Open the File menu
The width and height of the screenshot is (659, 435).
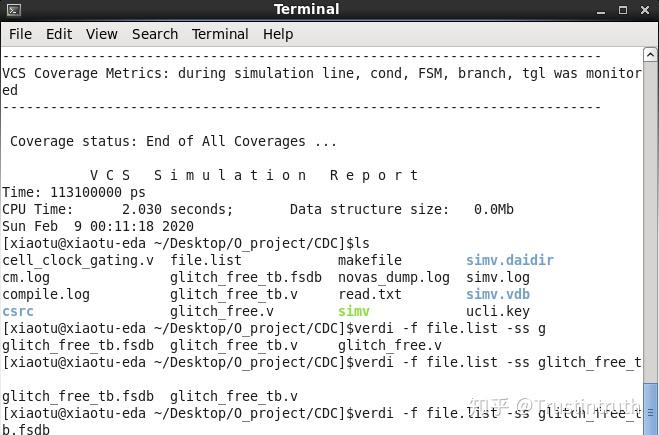[x=20, y=34]
